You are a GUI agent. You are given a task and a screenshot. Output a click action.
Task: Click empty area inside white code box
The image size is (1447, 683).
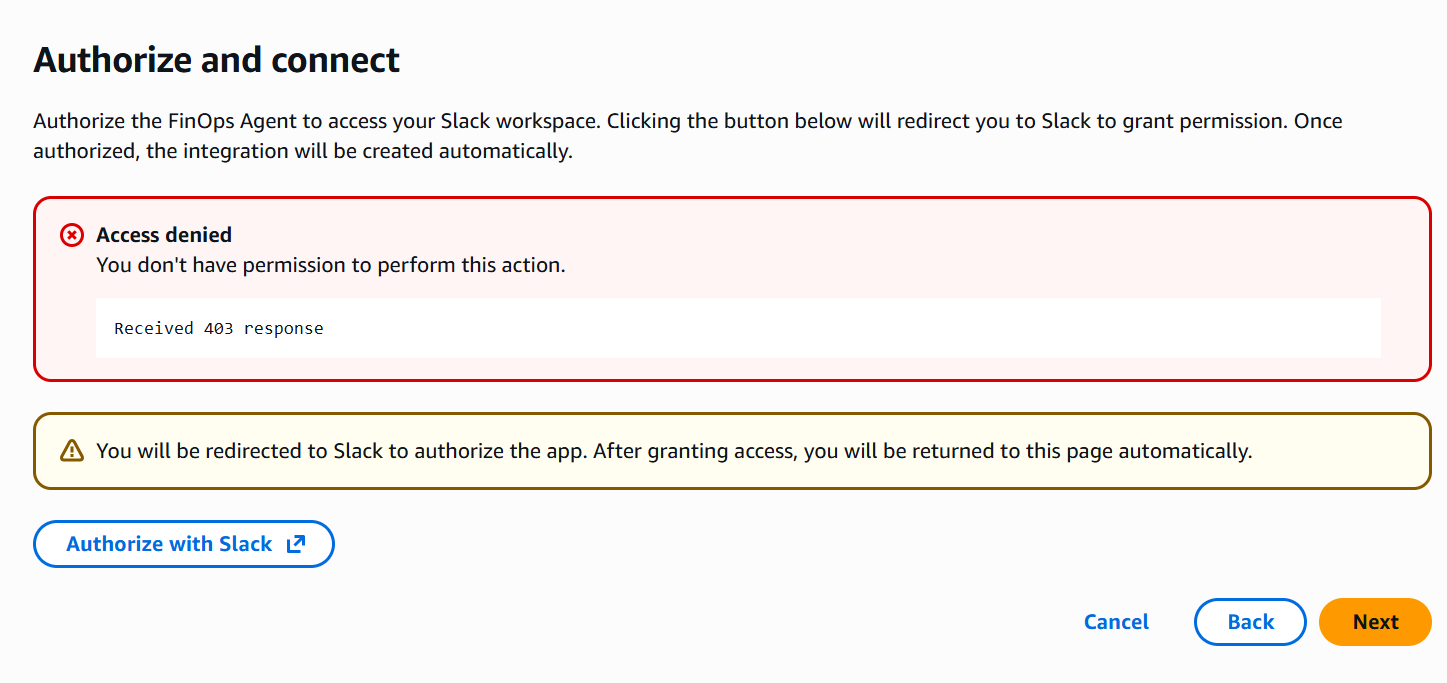[850, 328]
